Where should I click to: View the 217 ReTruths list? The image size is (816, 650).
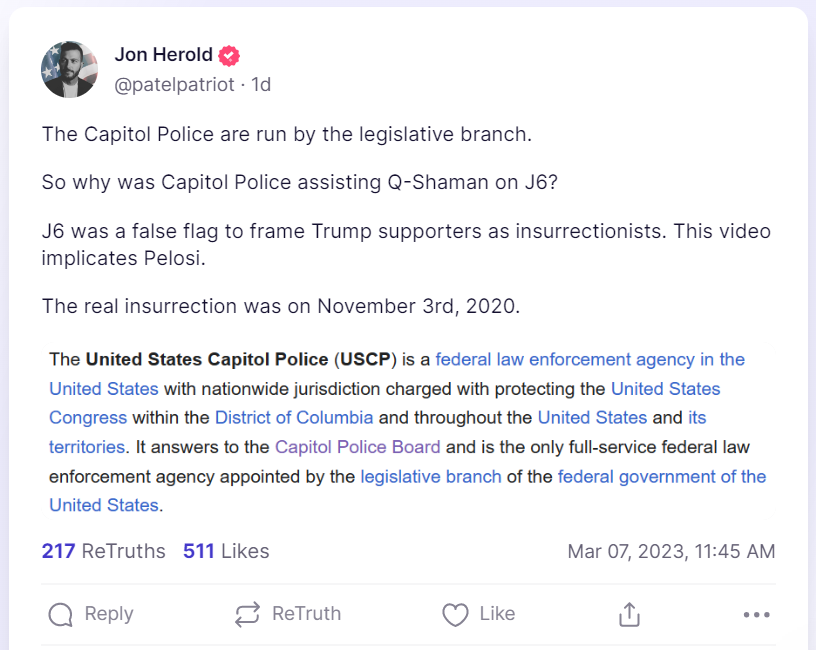pos(103,551)
